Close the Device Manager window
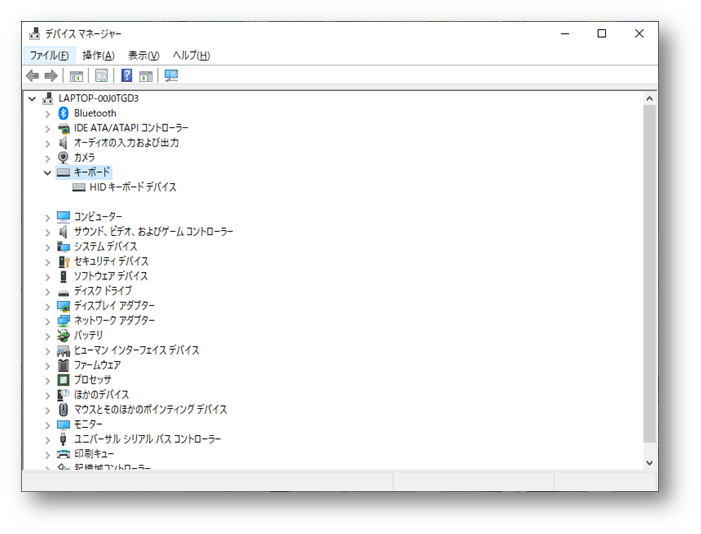 (639, 34)
